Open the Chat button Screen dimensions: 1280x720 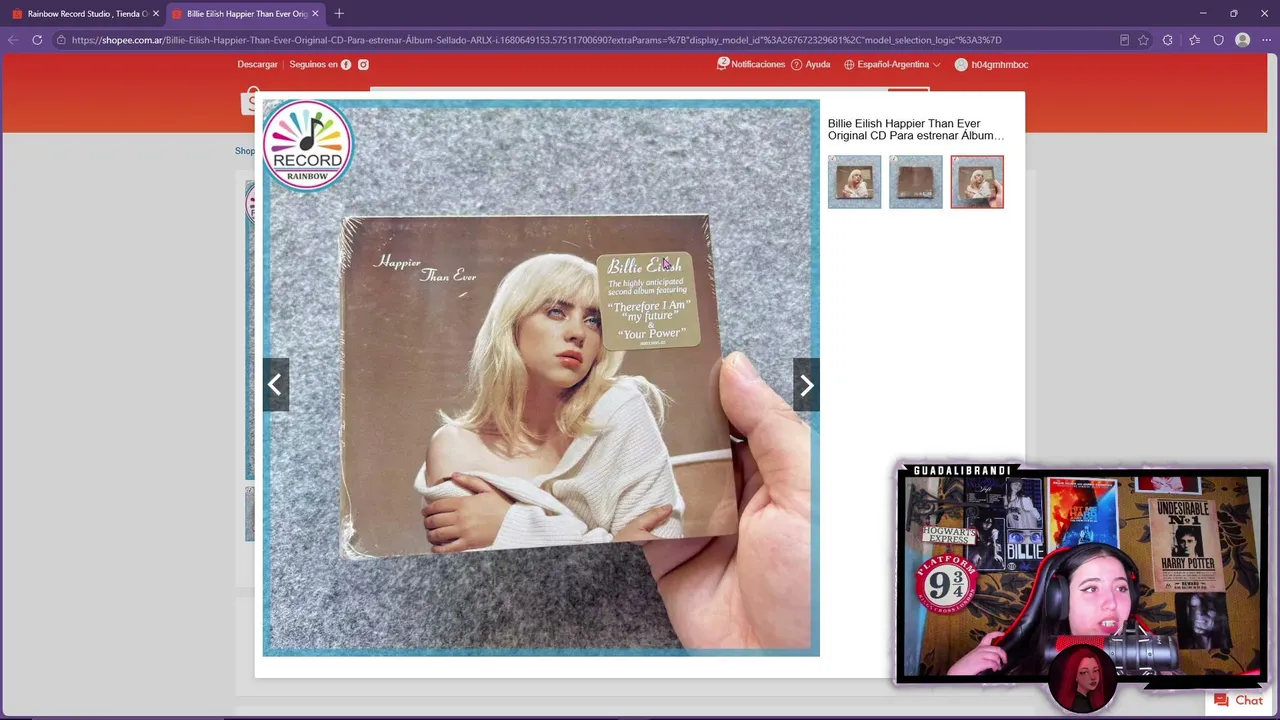[1238, 700]
